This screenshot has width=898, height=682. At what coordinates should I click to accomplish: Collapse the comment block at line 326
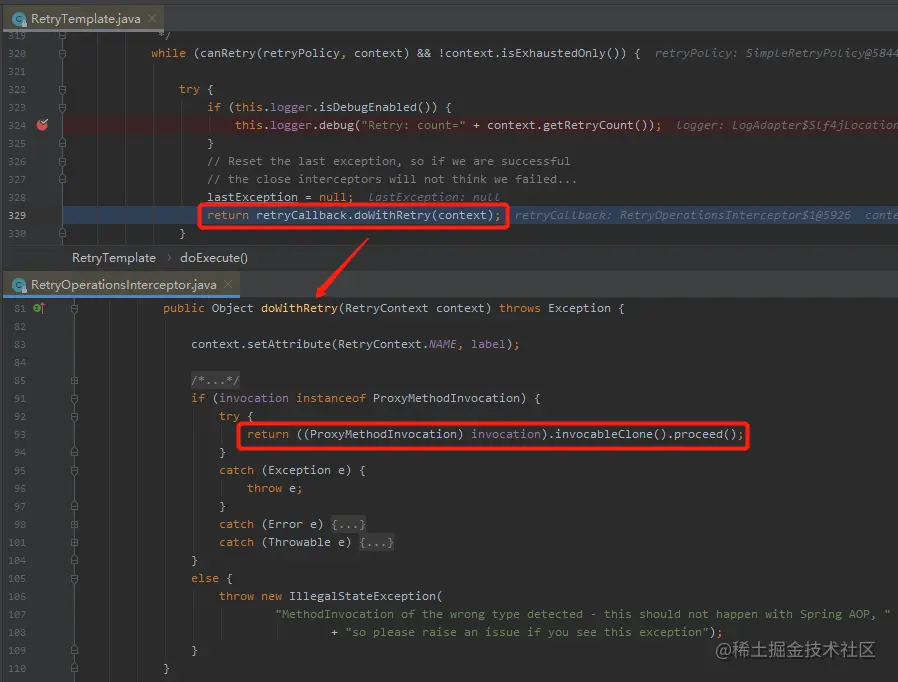click(x=62, y=161)
